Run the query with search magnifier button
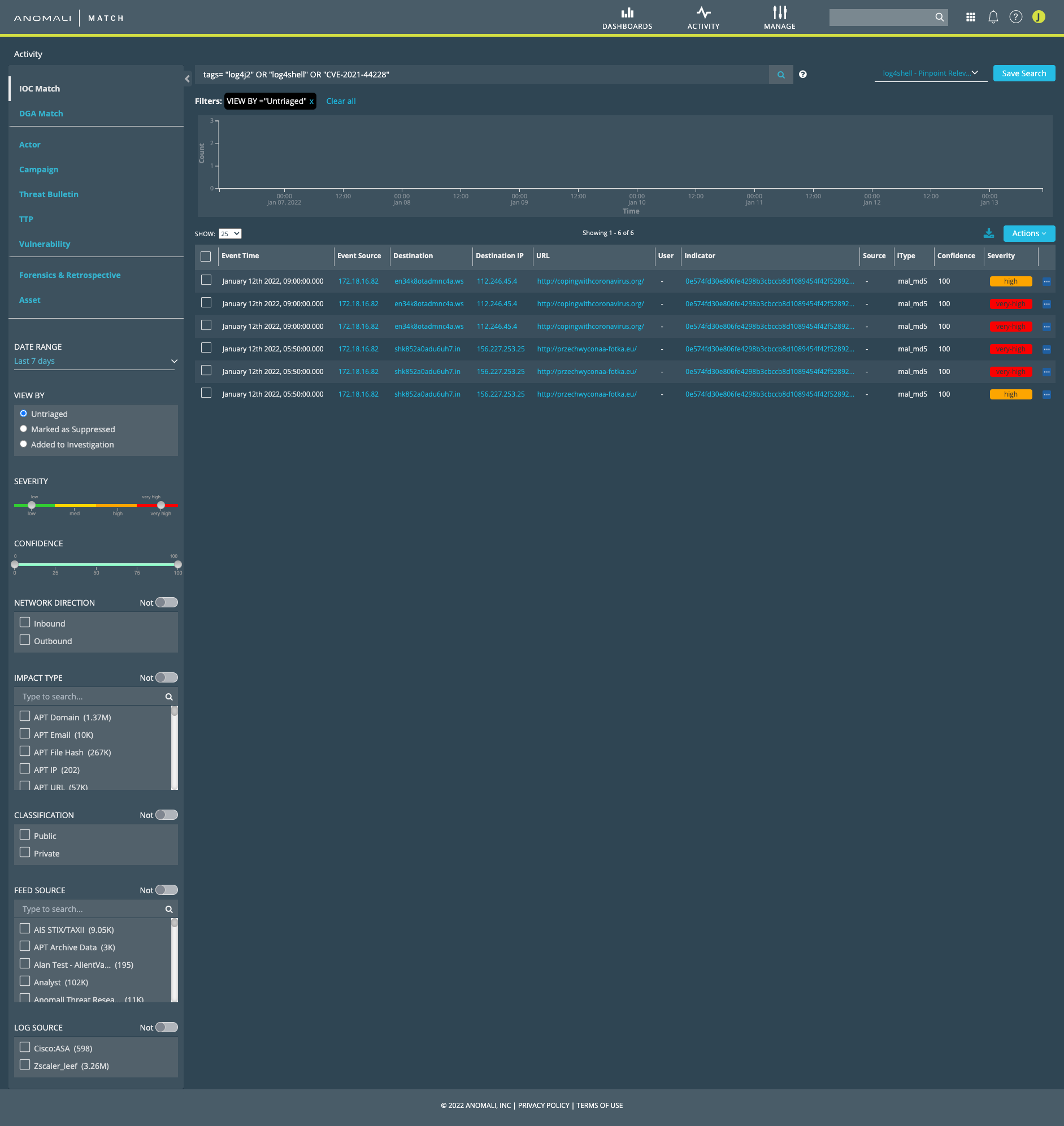The width and height of the screenshot is (1064, 1126). [780, 75]
